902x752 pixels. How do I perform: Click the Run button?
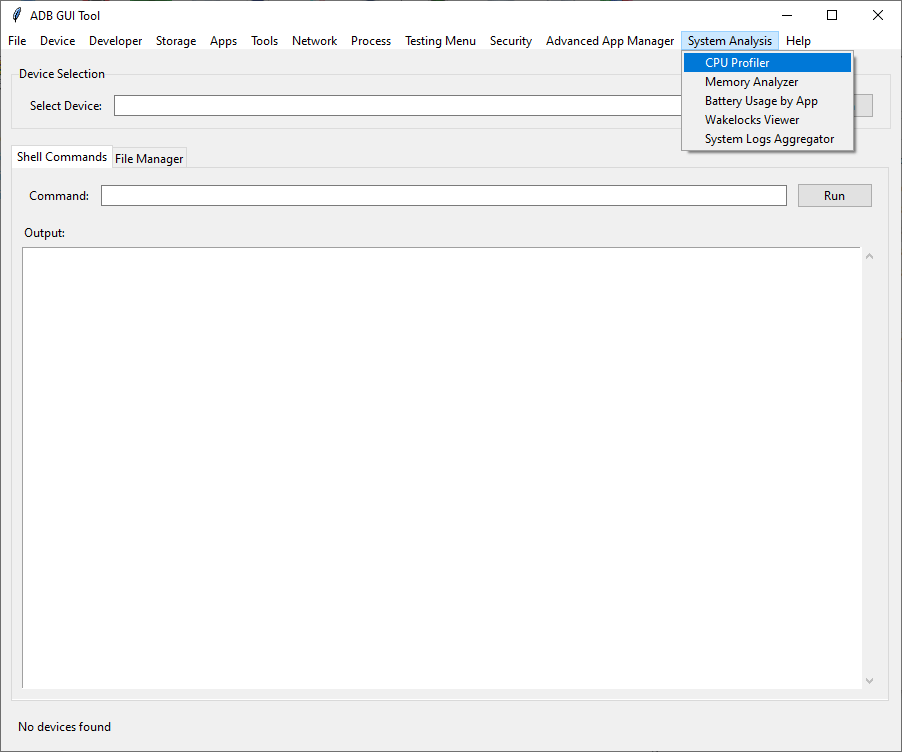point(834,195)
